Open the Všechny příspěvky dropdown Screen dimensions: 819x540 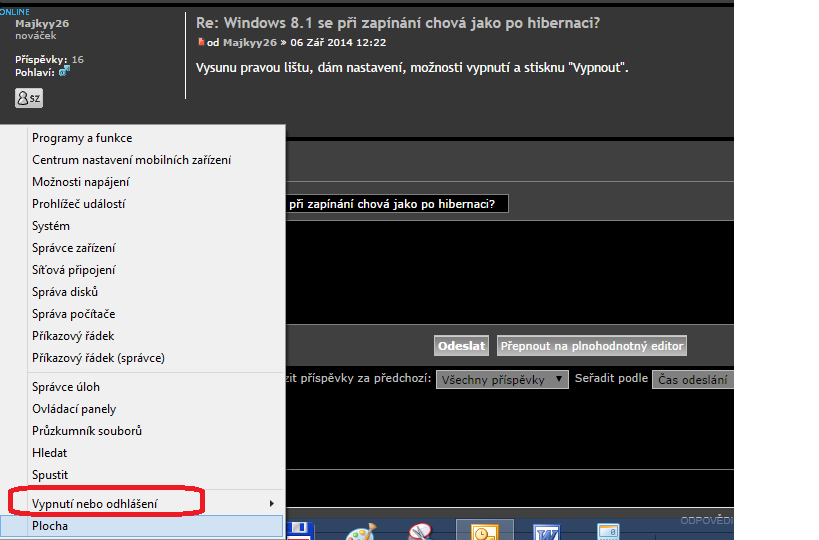(x=502, y=380)
